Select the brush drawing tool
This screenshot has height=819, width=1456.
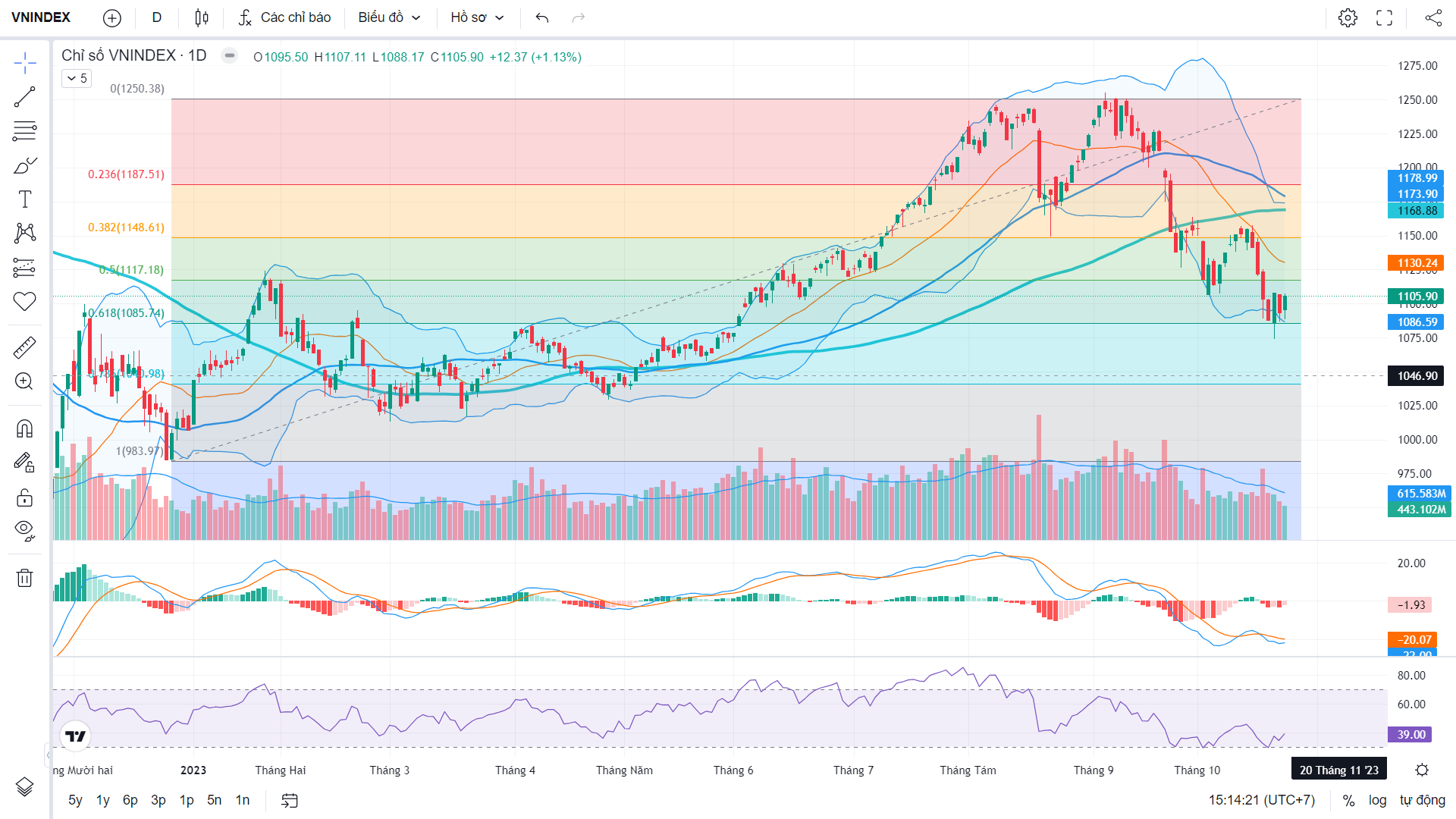(25, 165)
